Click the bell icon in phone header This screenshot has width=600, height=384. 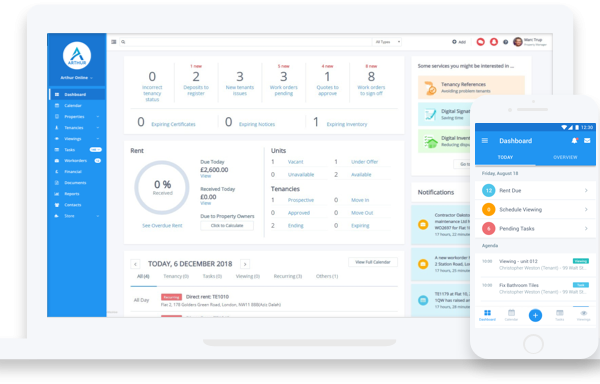click(574, 141)
